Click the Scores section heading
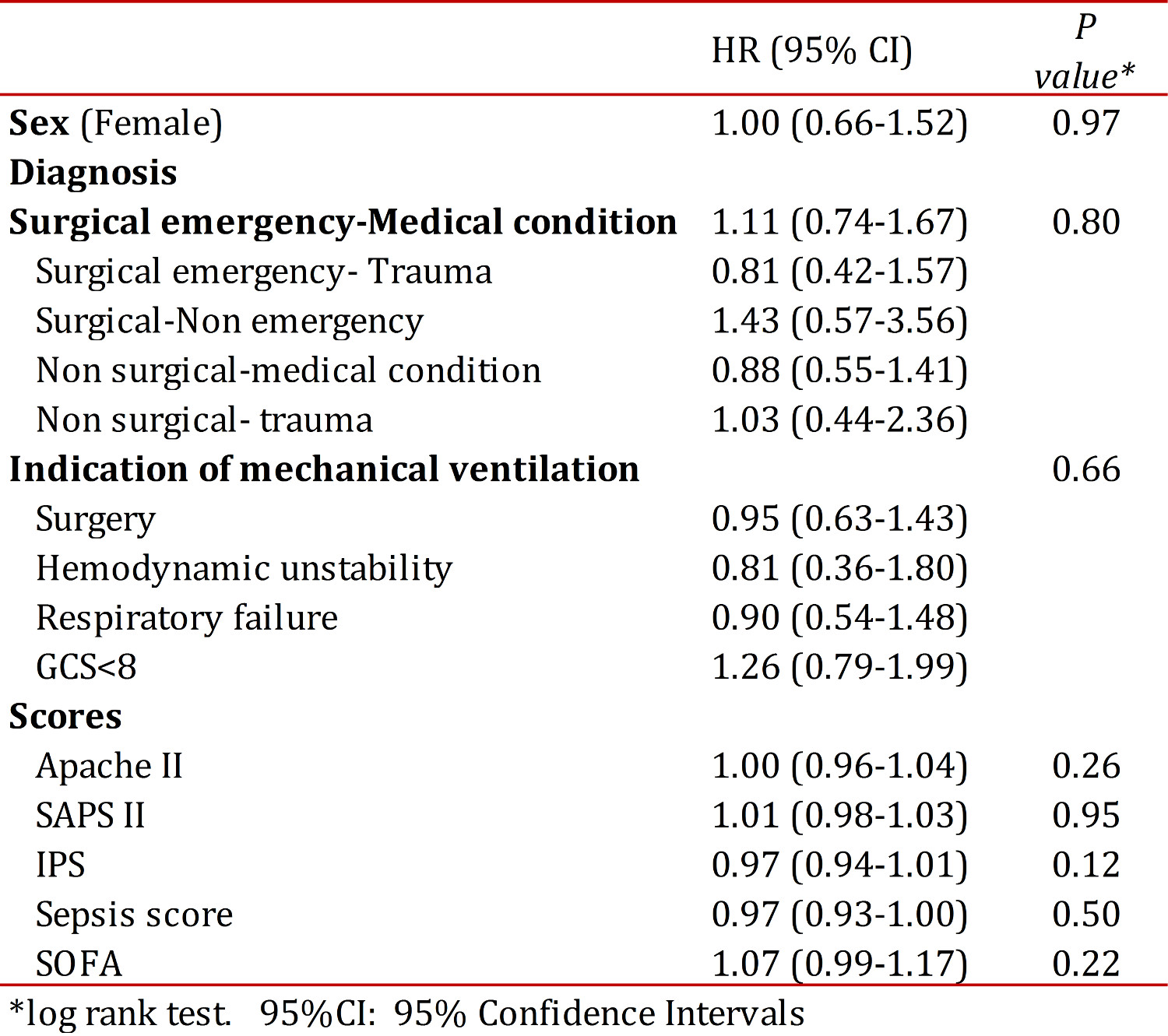This screenshot has height=1036, width=1168. [65, 717]
